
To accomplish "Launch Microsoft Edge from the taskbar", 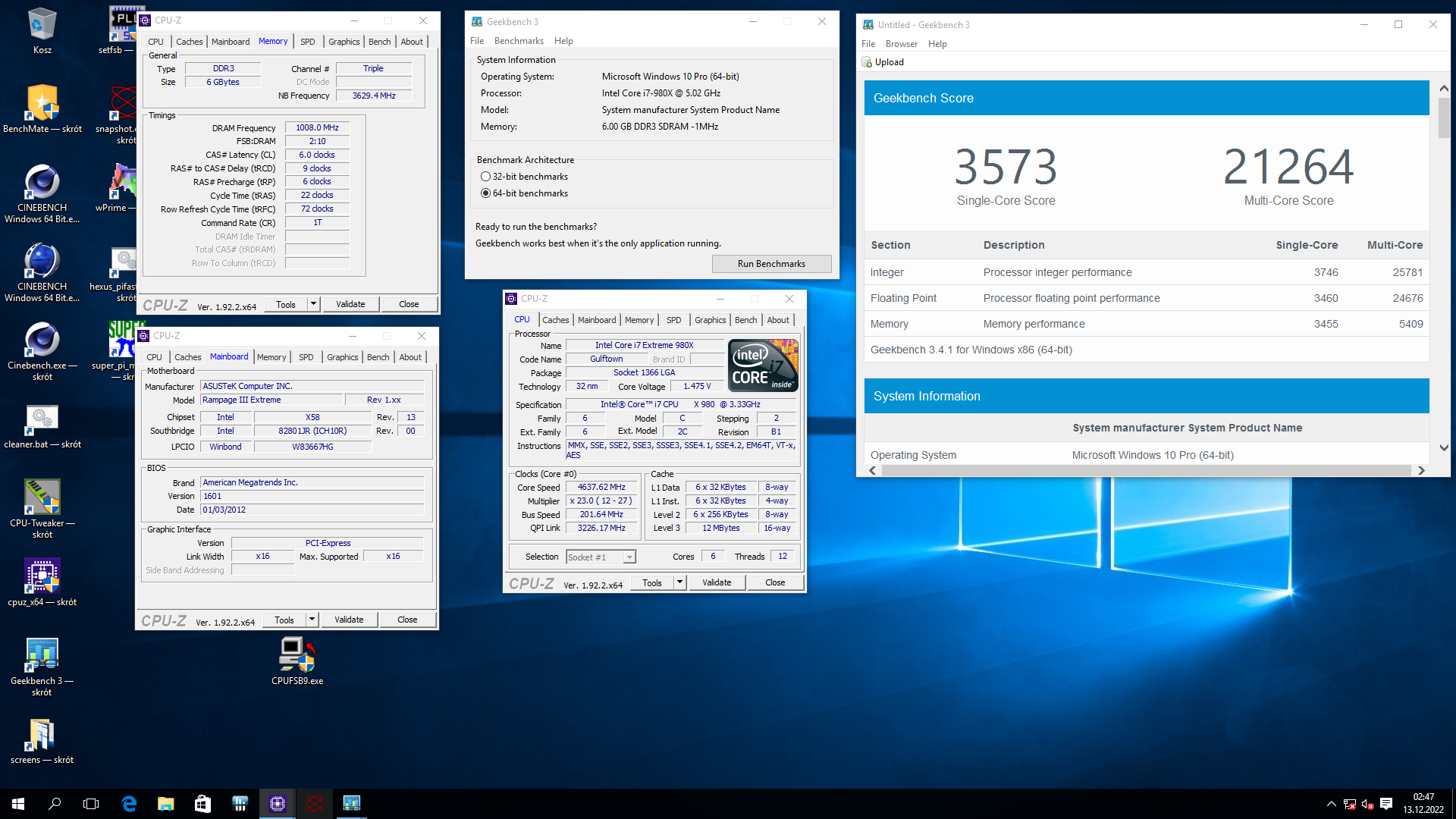I will 129,804.
